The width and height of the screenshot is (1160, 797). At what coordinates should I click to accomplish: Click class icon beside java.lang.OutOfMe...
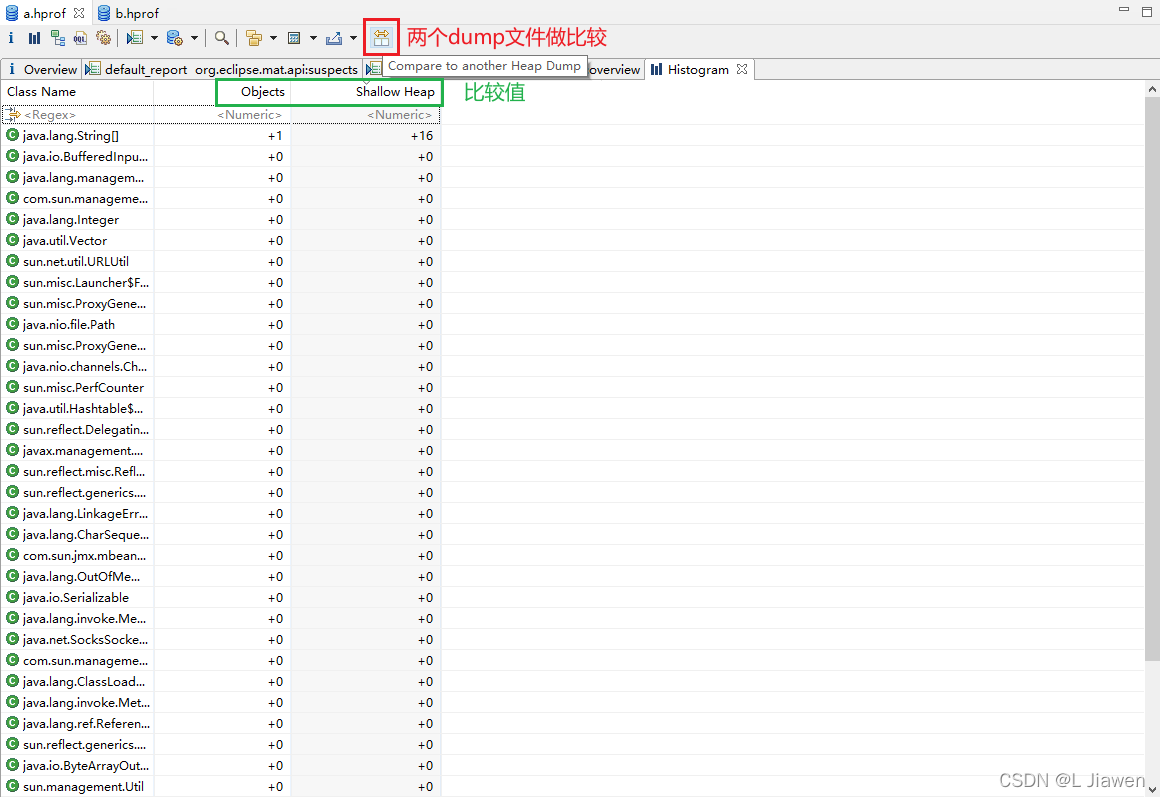(x=12, y=576)
